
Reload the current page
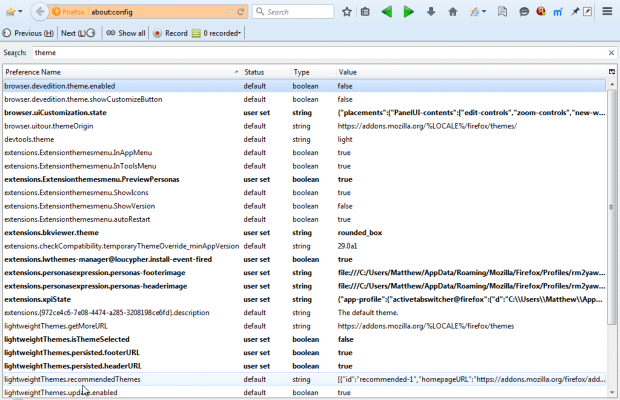click(240, 12)
